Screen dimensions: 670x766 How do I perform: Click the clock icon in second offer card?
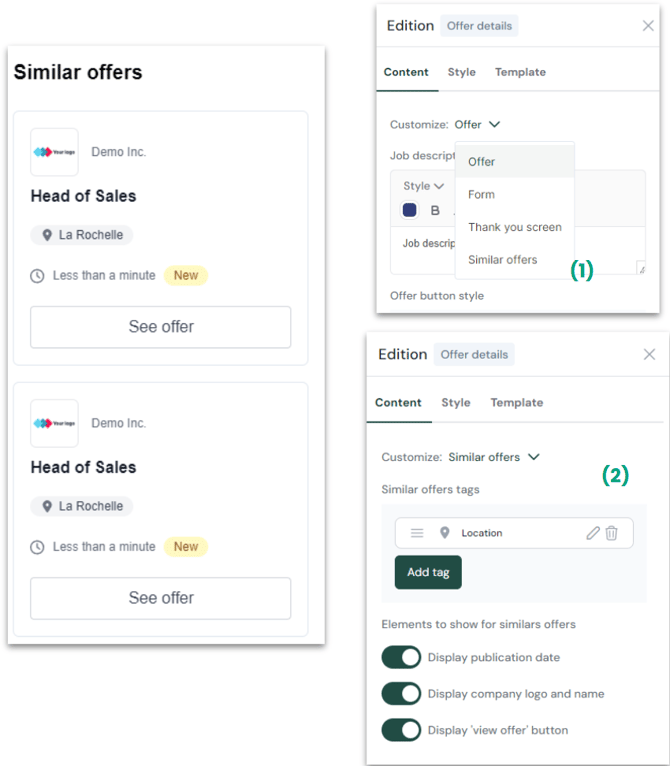tap(38, 547)
